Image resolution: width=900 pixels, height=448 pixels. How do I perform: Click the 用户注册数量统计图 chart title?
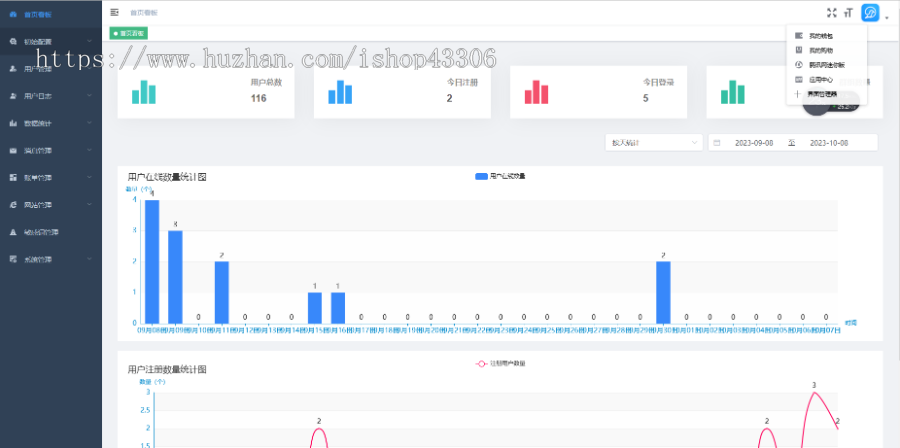[x=167, y=369]
